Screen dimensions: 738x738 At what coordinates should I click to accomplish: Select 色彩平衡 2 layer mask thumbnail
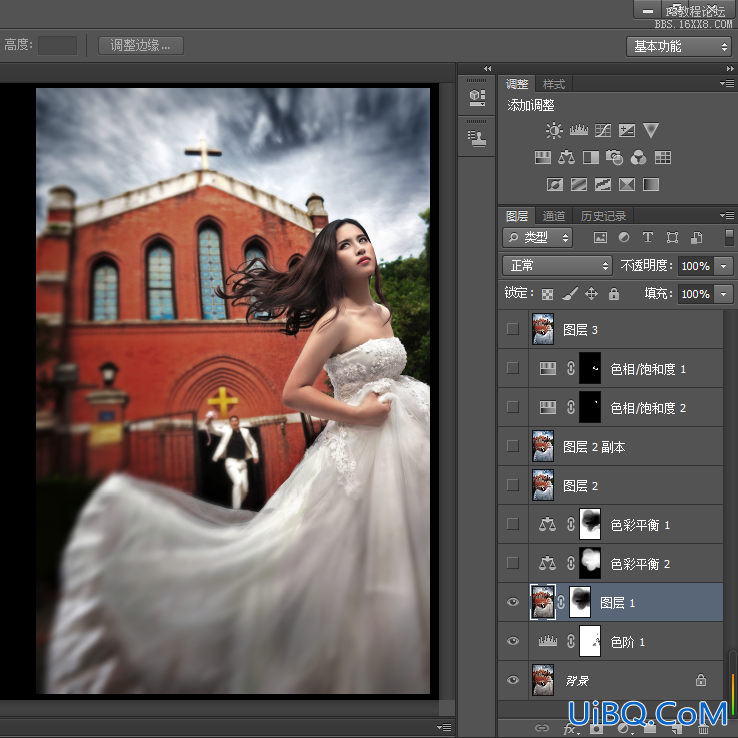click(x=590, y=563)
